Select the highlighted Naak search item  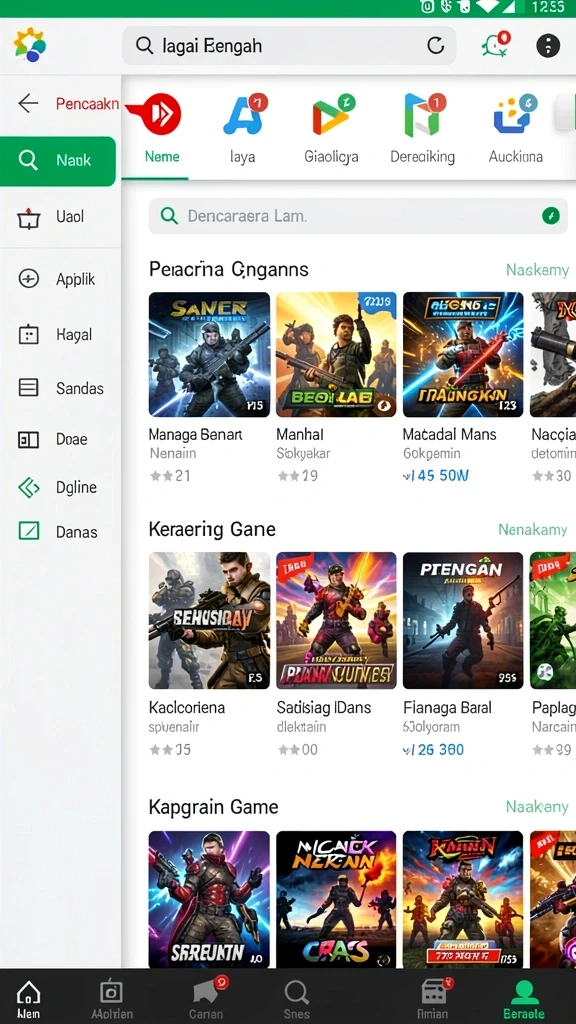[x=58, y=161]
